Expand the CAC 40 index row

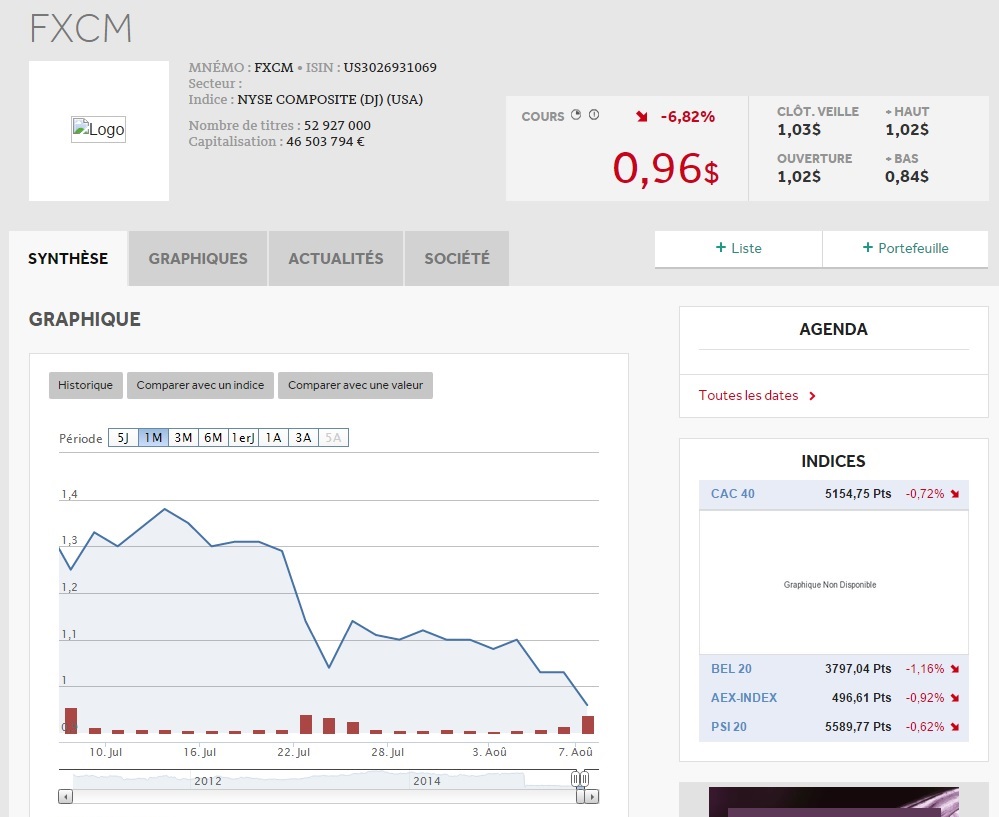[732, 494]
